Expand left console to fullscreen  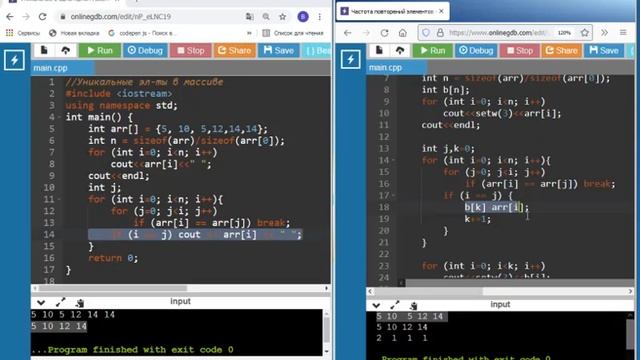point(60,302)
